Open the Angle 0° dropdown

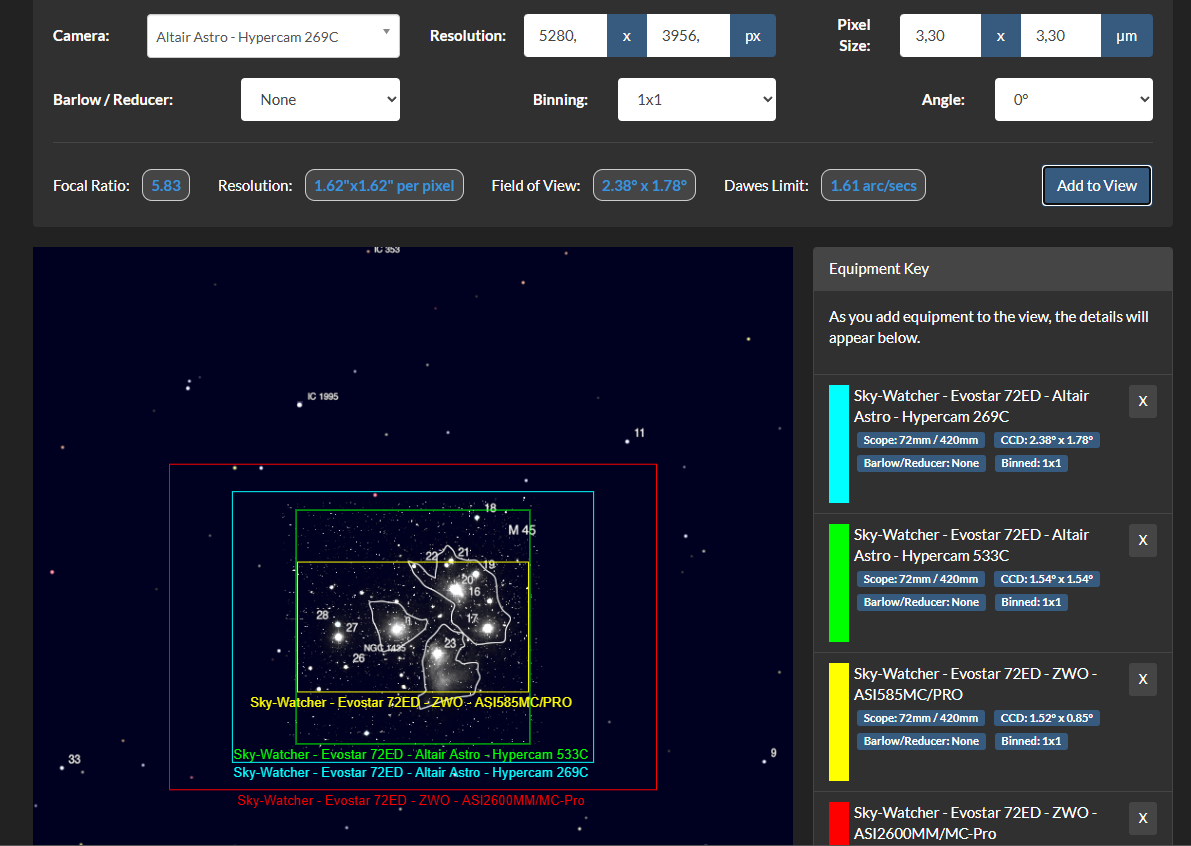coord(1073,99)
